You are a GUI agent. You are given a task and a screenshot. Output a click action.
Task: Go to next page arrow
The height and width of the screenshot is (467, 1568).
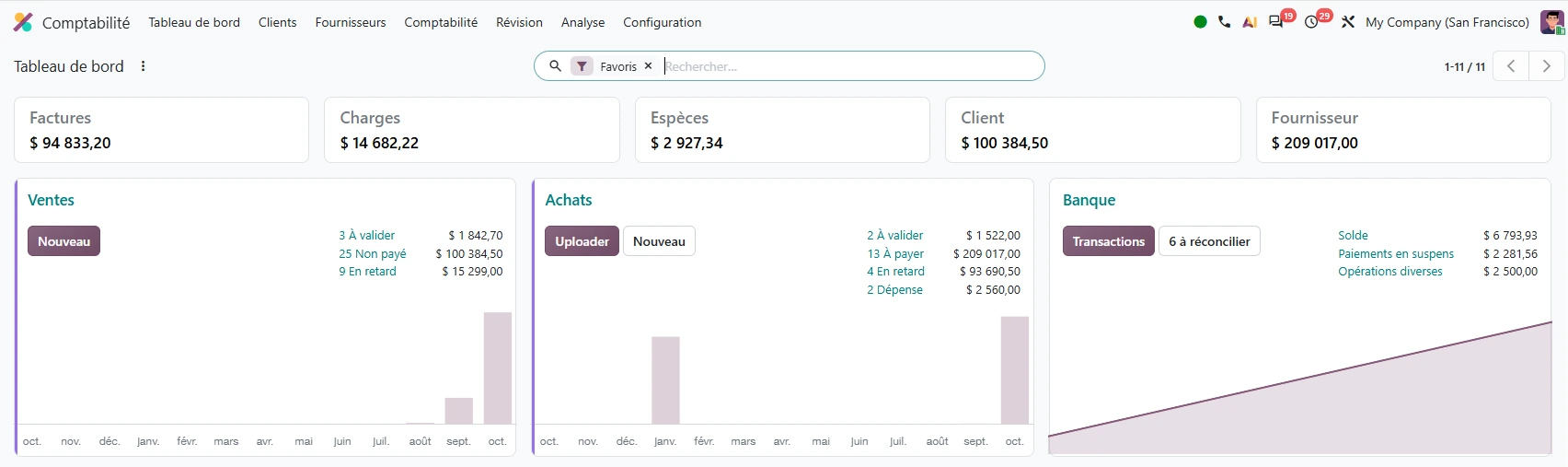pyautogui.click(x=1546, y=66)
